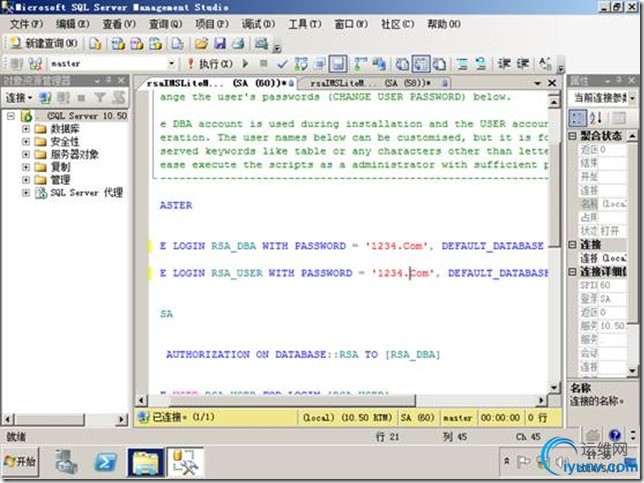Collapse the 连接 properties section
This screenshot has width=644, height=483.
573,245
